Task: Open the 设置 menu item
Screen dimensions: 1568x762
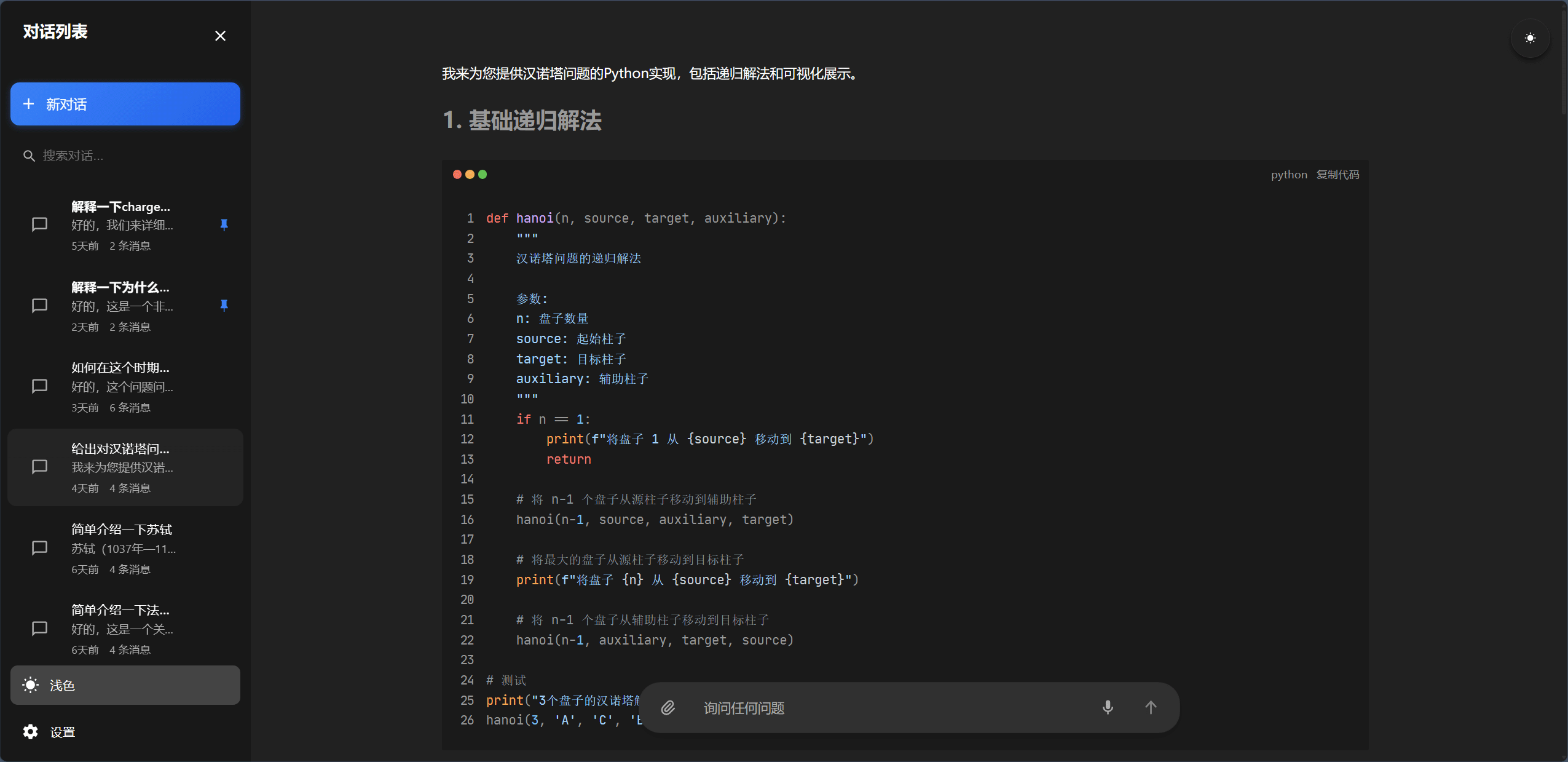Action: click(x=62, y=732)
